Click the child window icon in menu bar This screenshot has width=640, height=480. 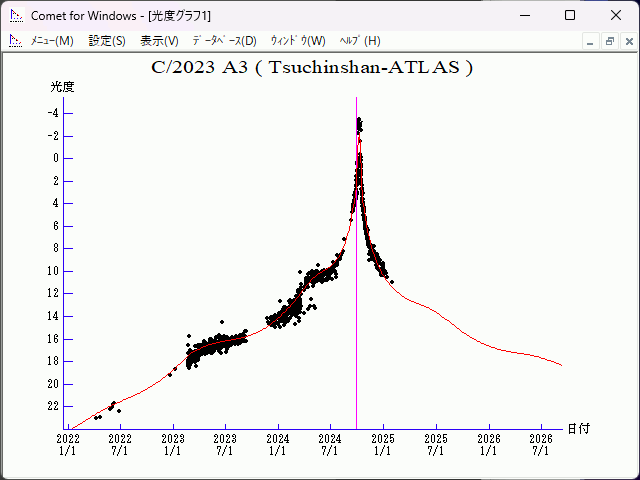coord(15,41)
